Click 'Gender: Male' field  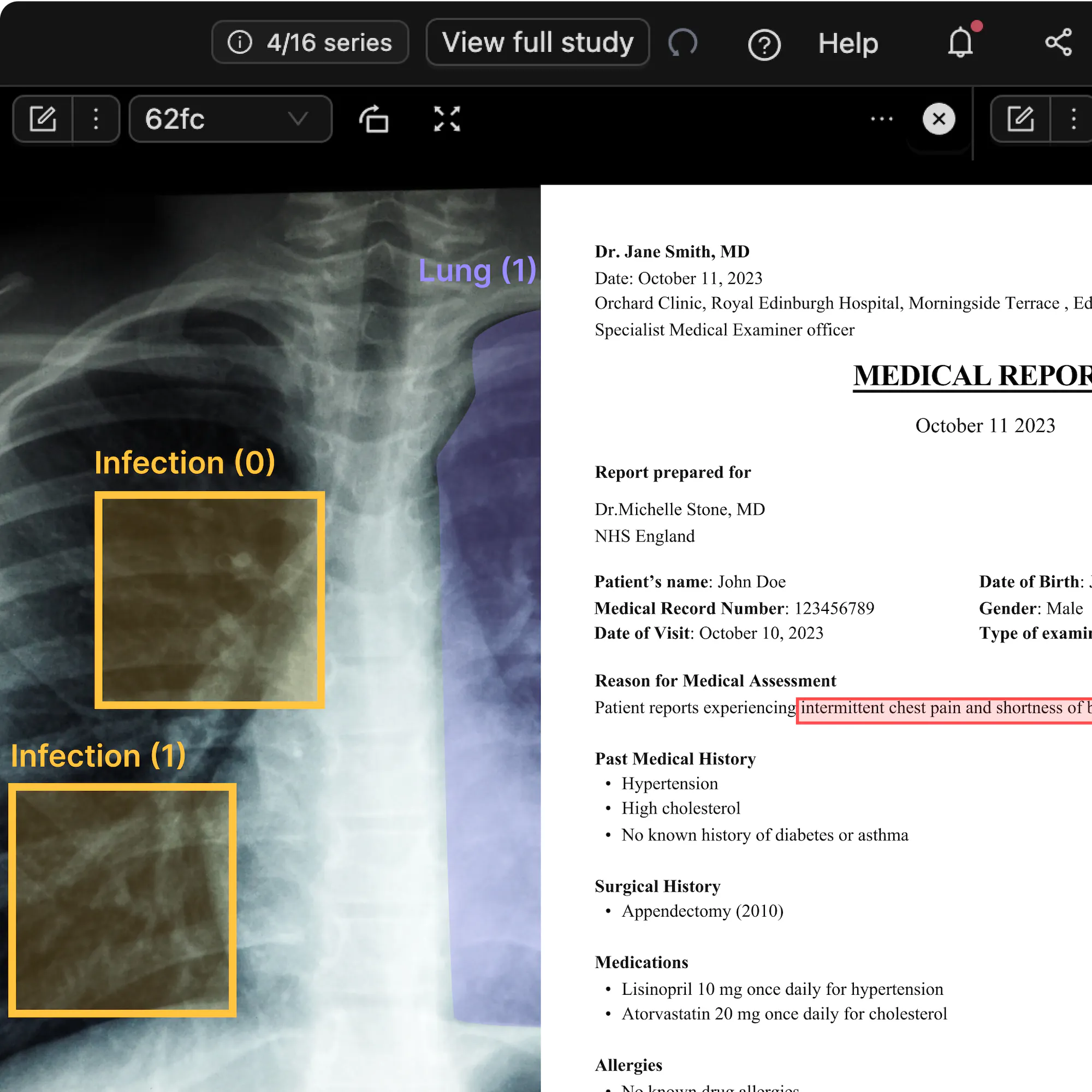pos(1031,608)
